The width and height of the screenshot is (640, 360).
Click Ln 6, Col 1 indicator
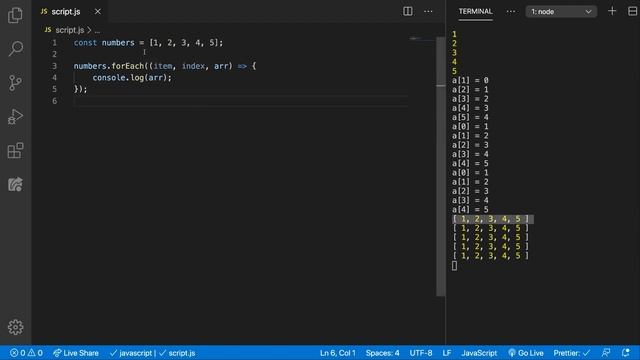338,353
